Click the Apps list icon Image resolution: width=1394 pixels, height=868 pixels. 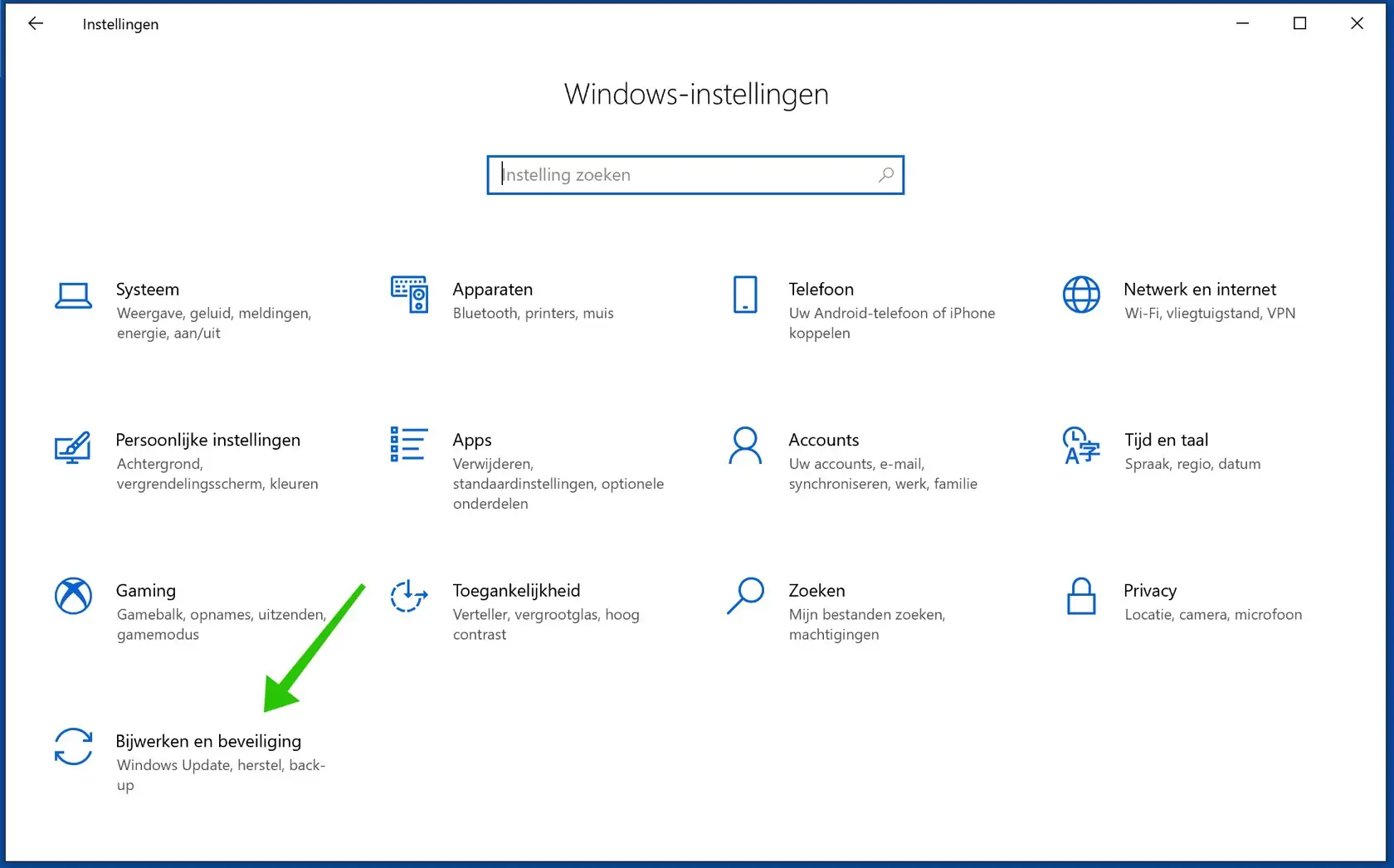[409, 444]
